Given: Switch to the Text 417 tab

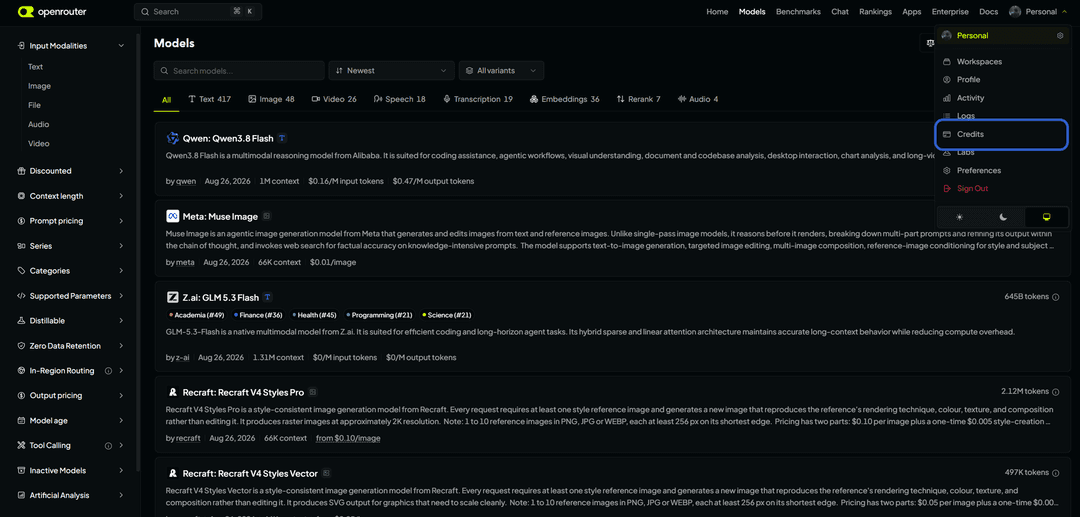Looking at the screenshot, I should click(209, 99).
